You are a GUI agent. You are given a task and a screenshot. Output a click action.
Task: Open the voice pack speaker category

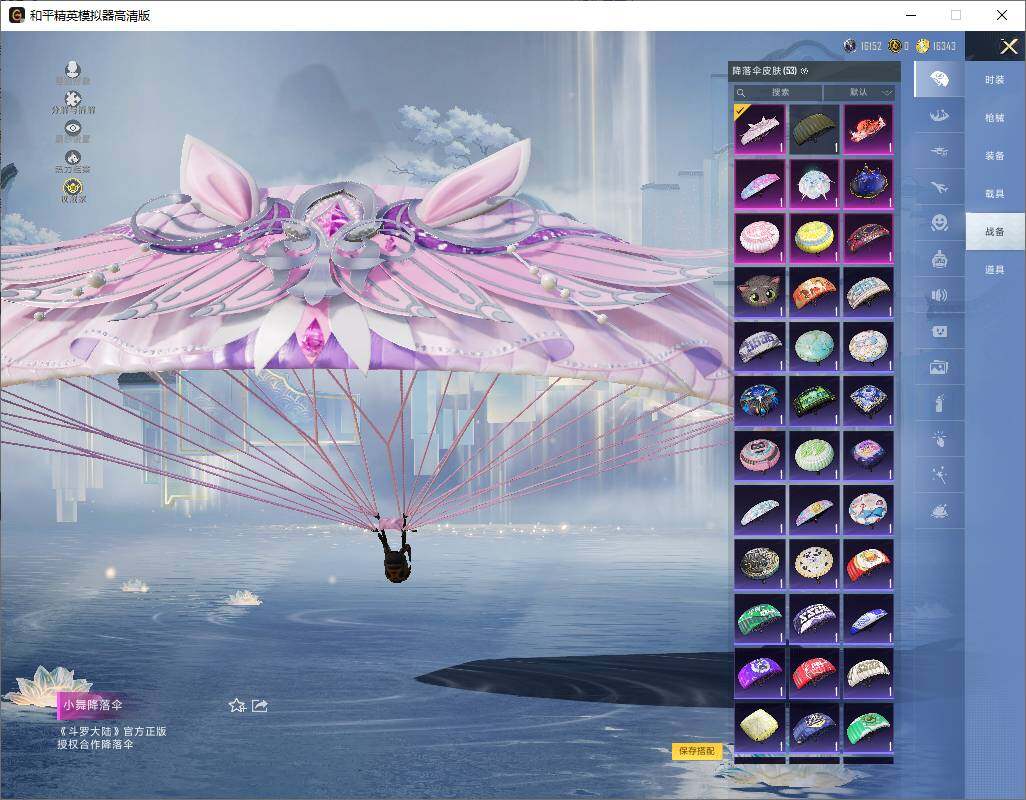pyautogui.click(x=939, y=296)
